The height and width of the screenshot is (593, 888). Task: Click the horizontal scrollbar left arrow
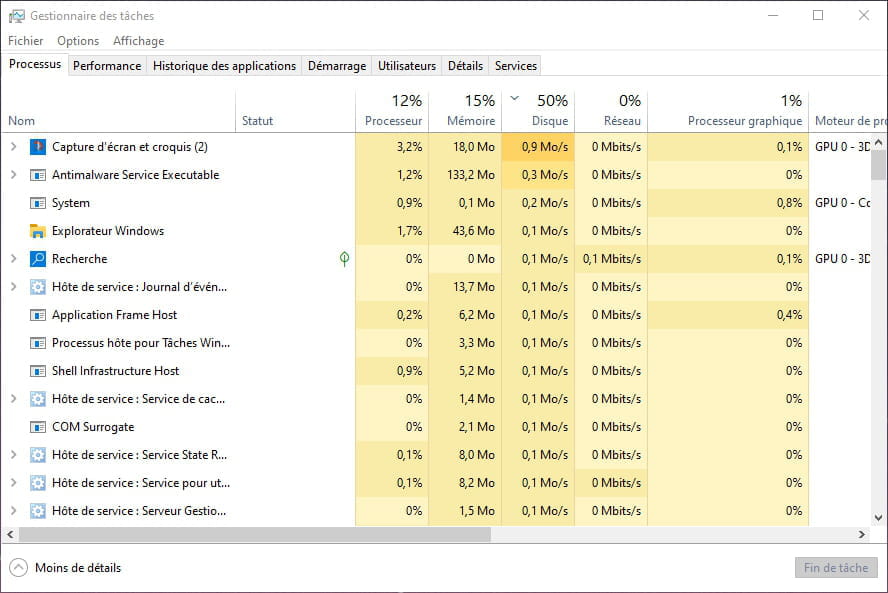[x=10, y=534]
